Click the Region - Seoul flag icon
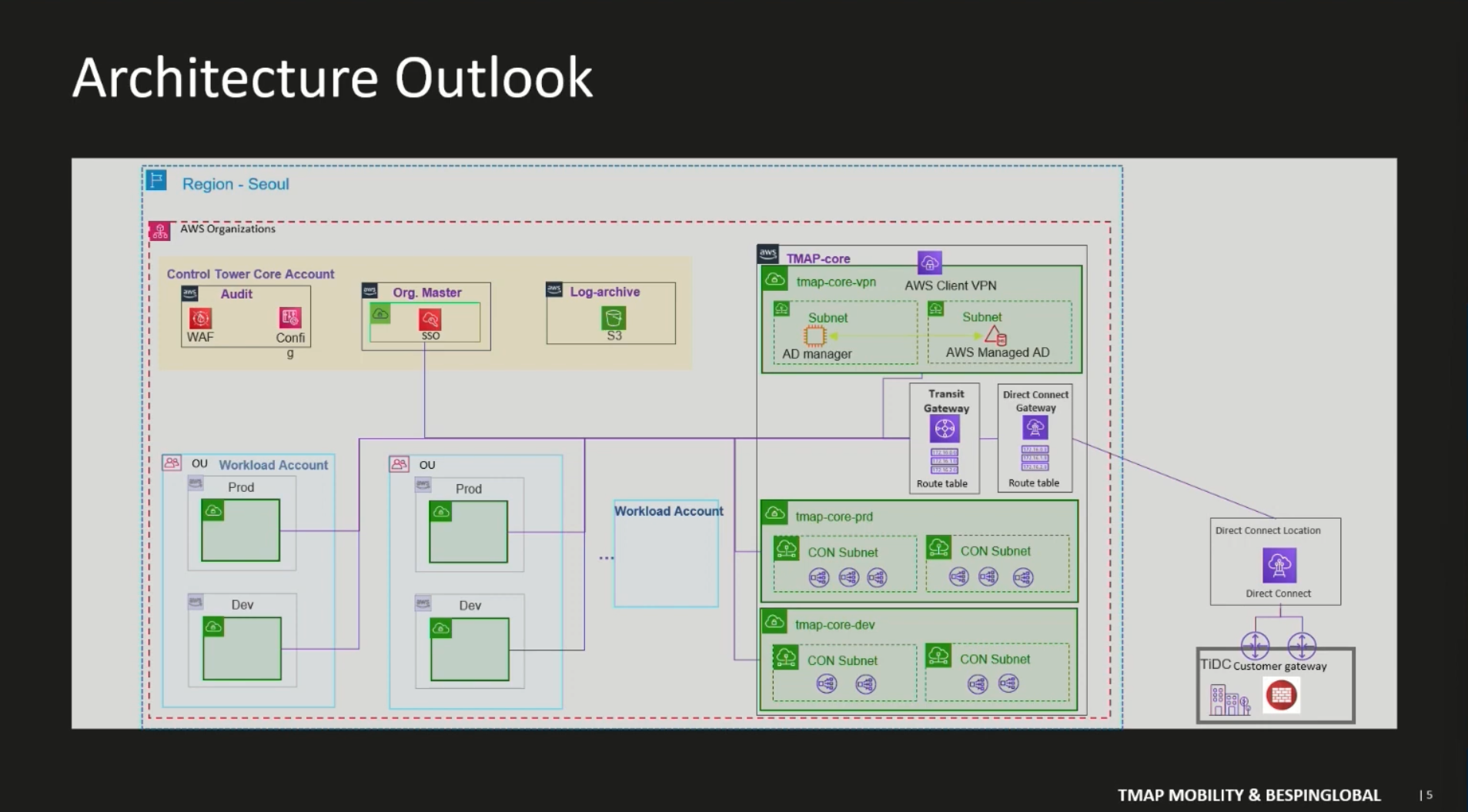 [156, 180]
